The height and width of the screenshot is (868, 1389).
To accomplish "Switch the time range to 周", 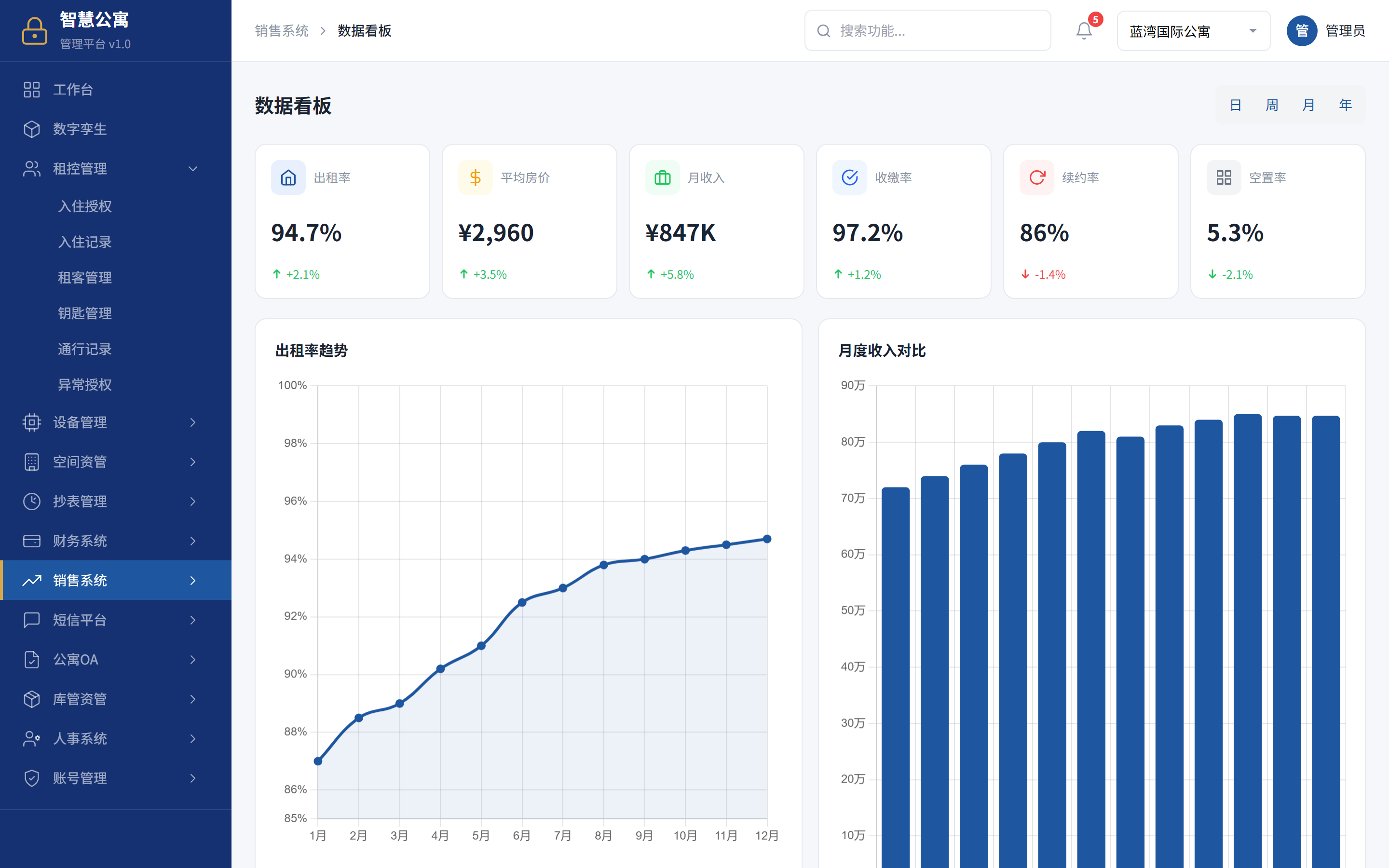I will [1272, 105].
